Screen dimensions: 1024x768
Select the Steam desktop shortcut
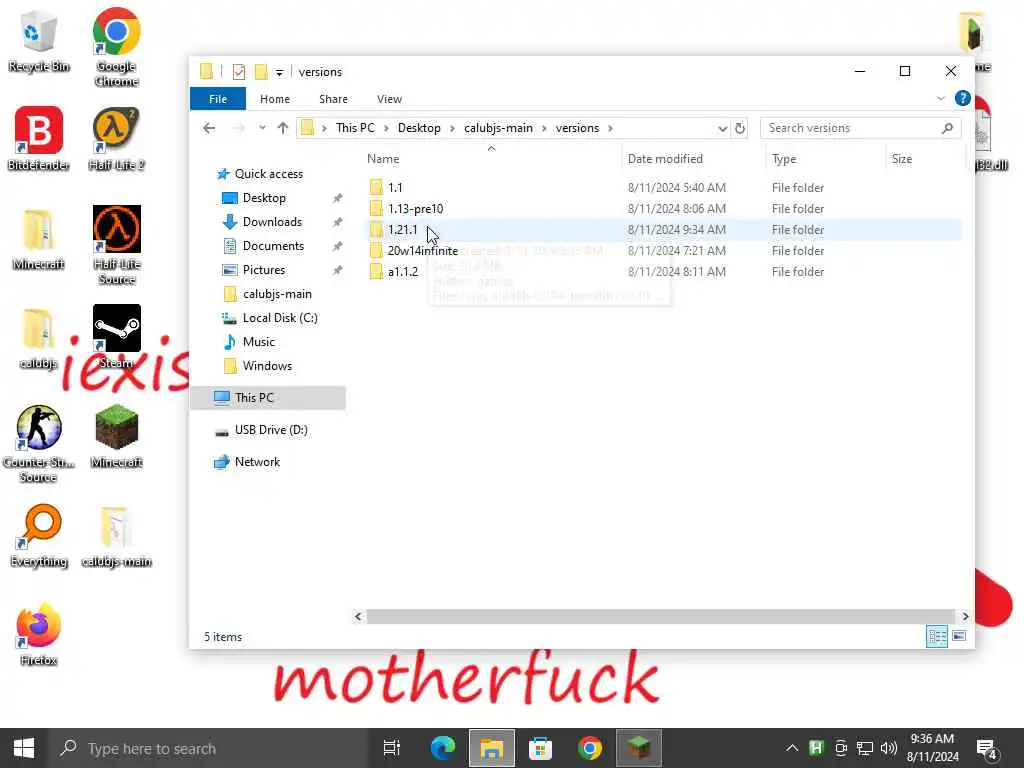[x=116, y=336]
